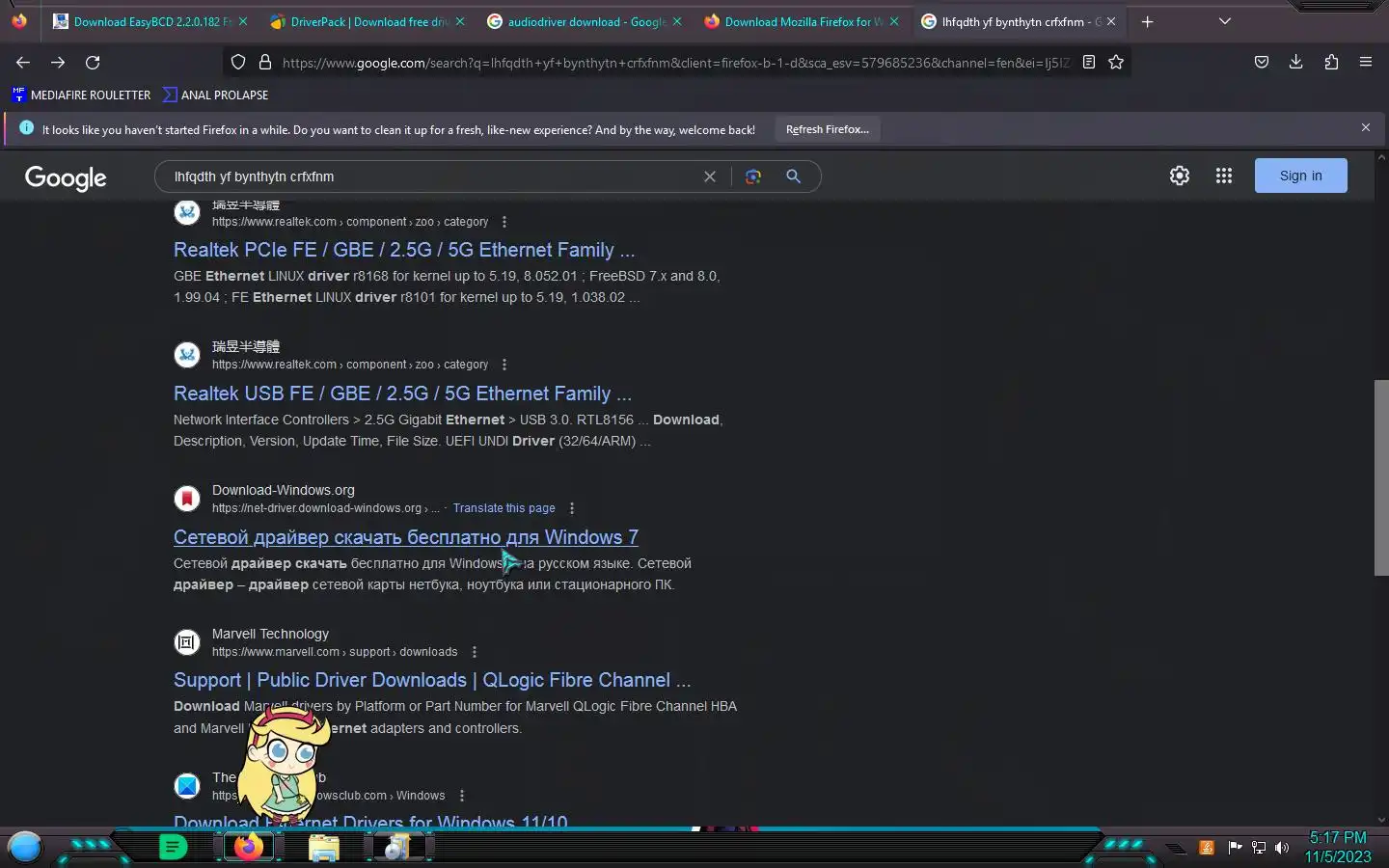
Task: Toggle reader view in address bar
Action: (x=1089, y=63)
